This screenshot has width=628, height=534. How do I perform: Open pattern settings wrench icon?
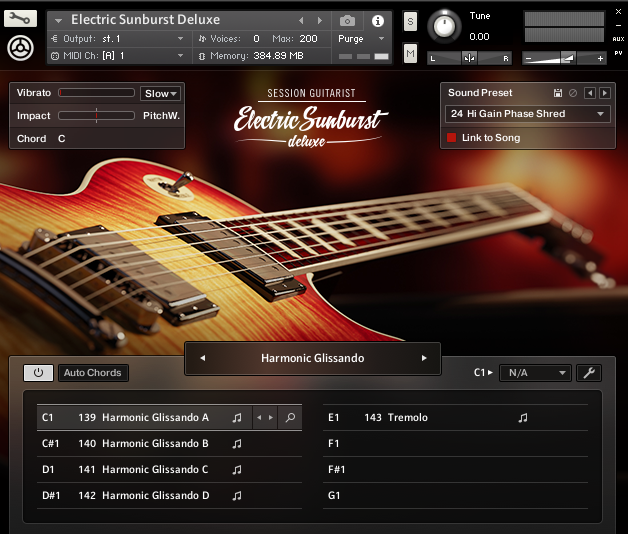(588, 373)
